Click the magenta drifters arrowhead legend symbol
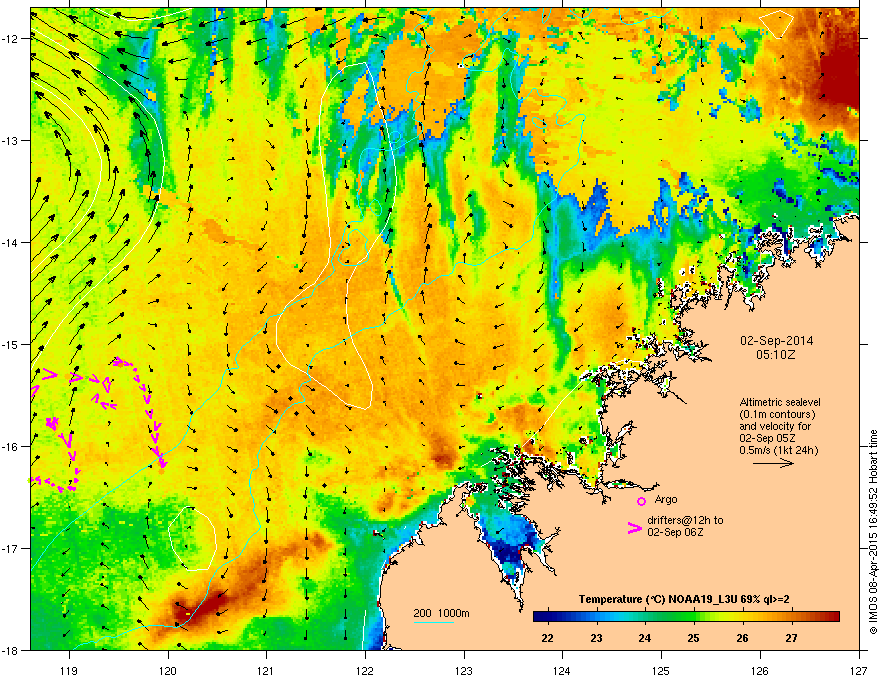 point(635,528)
